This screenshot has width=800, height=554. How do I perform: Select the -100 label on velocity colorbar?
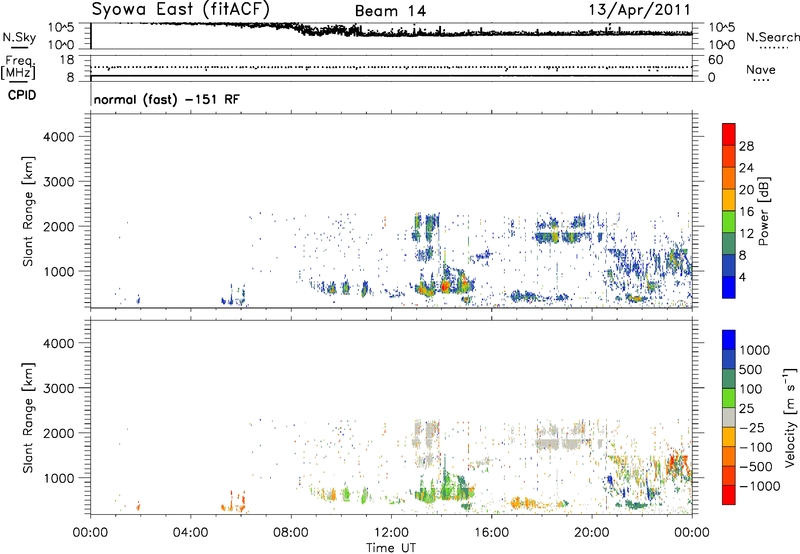point(756,447)
